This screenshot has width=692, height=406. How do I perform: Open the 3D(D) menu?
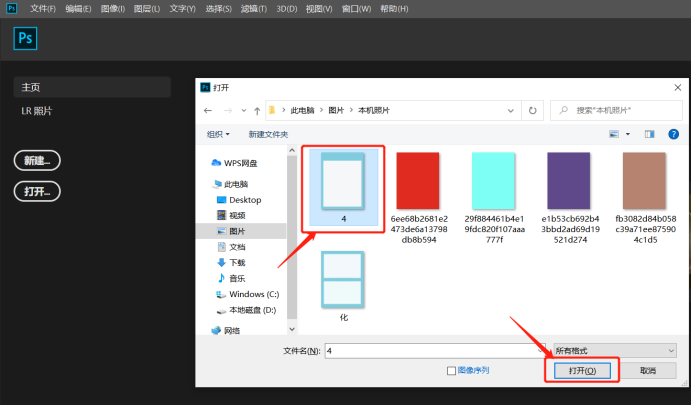click(x=286, y=8)
